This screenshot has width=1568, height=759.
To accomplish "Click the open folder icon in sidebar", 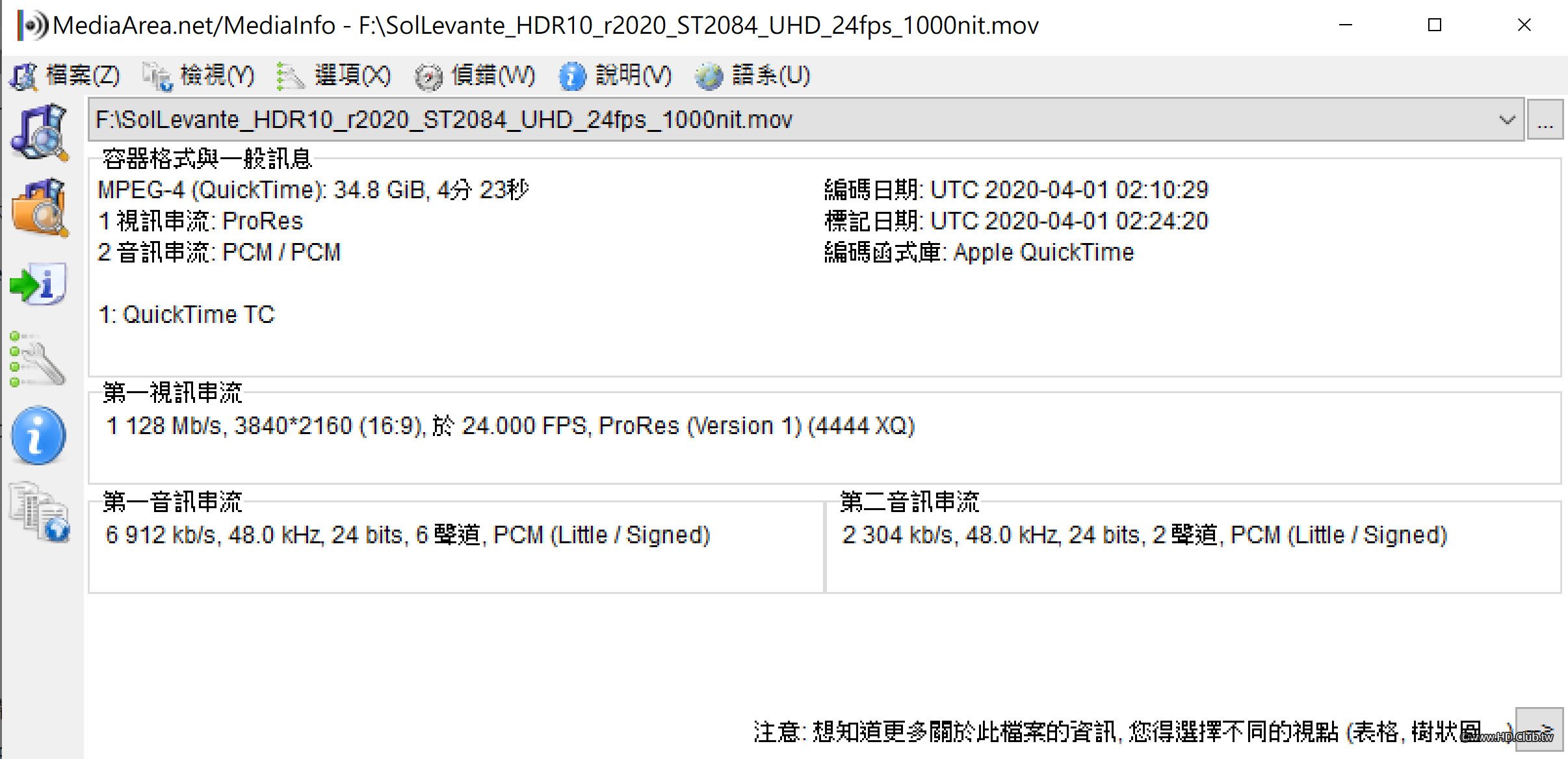I will click(40, 207).
